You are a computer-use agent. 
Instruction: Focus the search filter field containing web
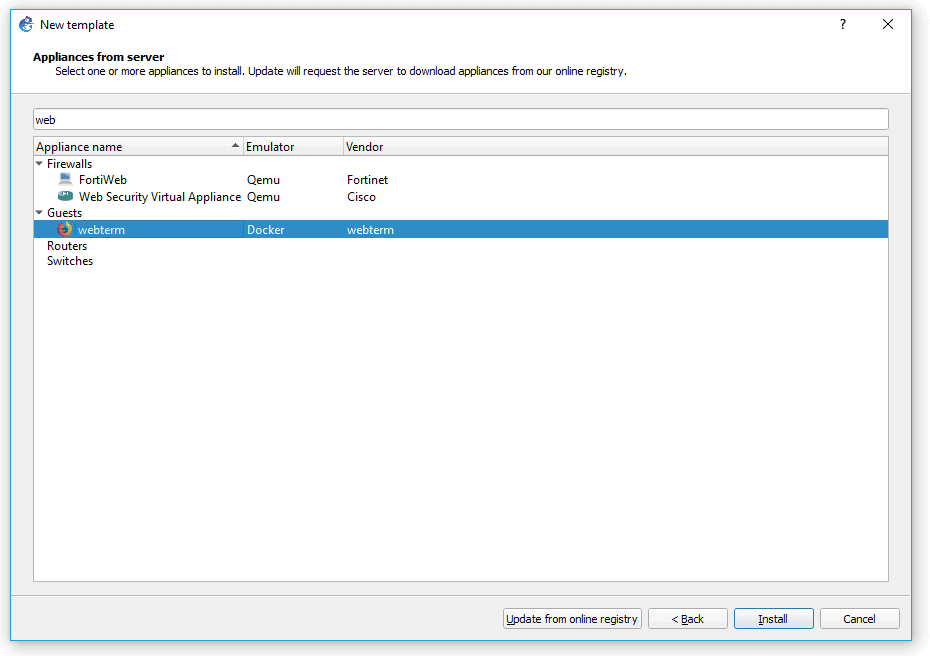pyautogui.click(x=460, y=119)
